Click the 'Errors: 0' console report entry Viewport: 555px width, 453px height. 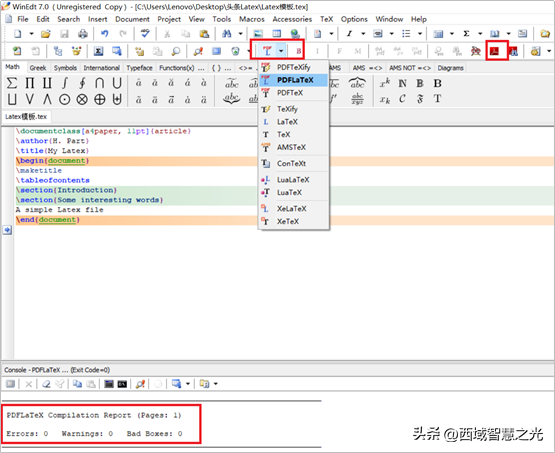(27, 434)
